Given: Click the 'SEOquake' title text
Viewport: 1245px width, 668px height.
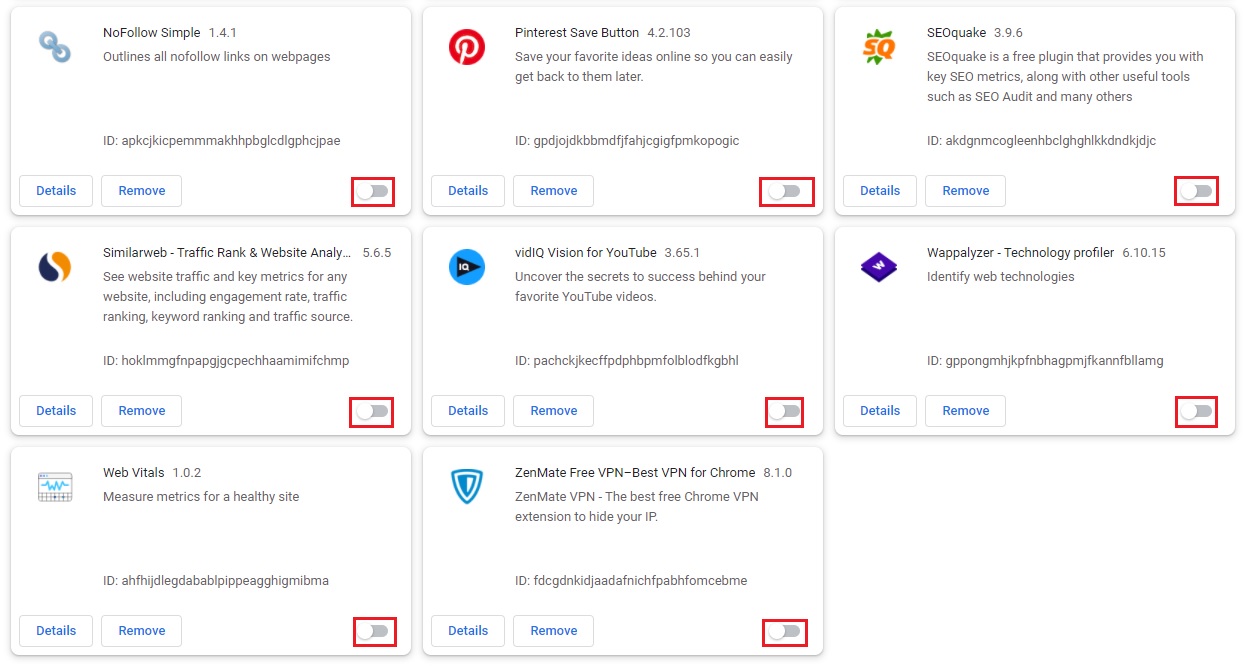Looking at the screenshot, I should click(x=956, y=33).
